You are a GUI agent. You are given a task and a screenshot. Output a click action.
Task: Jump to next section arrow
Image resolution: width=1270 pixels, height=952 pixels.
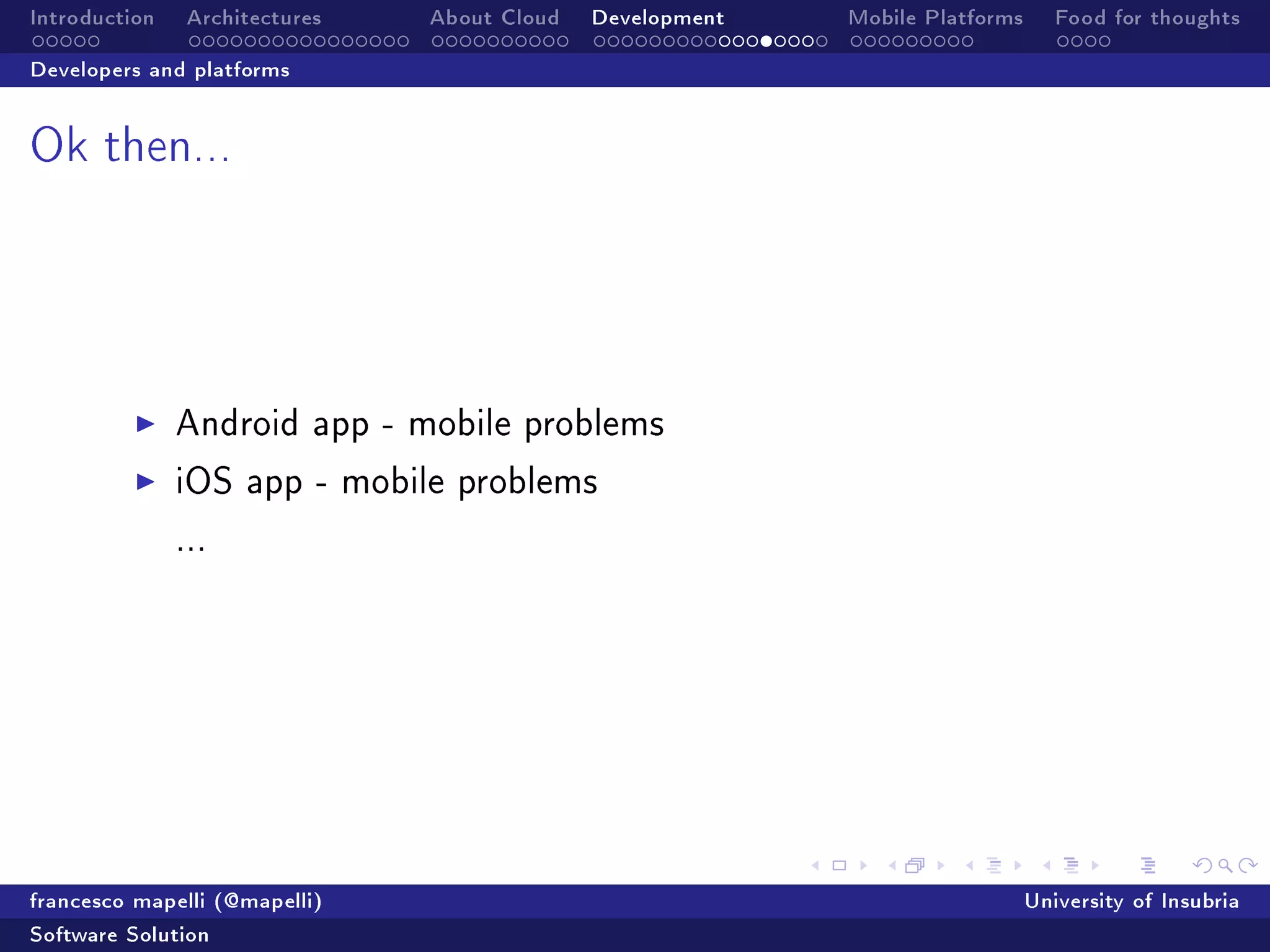pos(1095,865)
